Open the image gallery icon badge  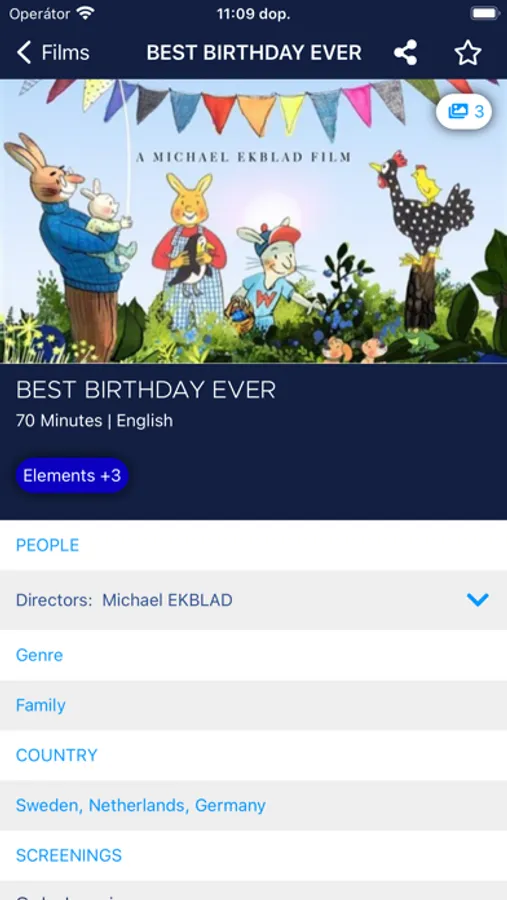pyautogui.click(x=458, y=111)
